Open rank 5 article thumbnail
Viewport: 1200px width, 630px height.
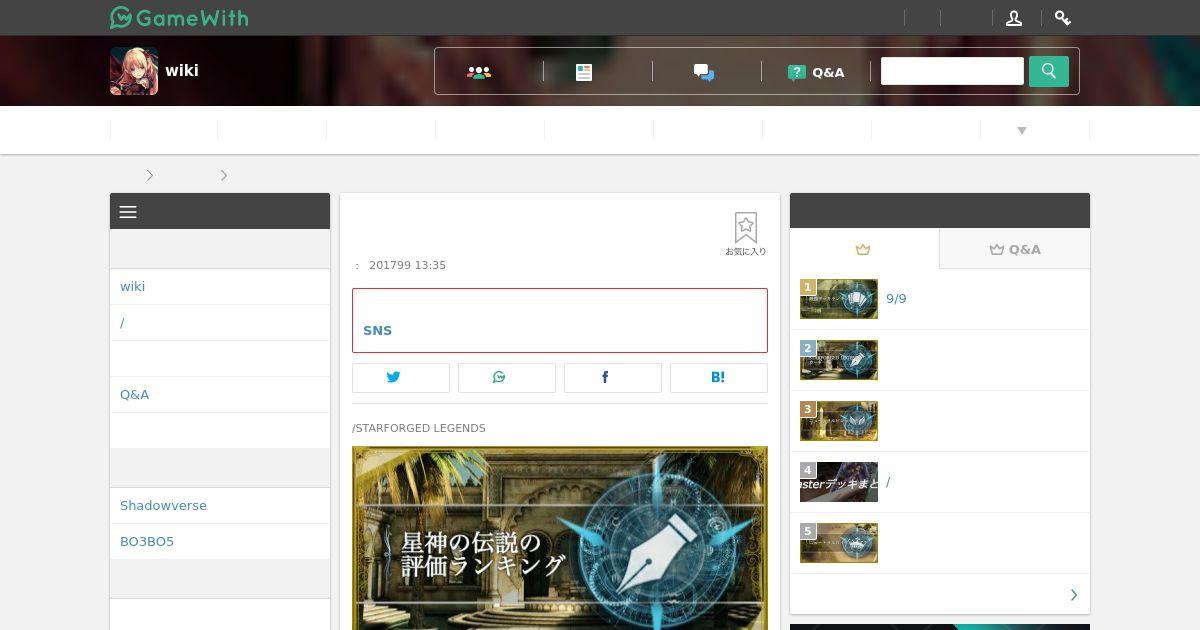tap(839, 543)
